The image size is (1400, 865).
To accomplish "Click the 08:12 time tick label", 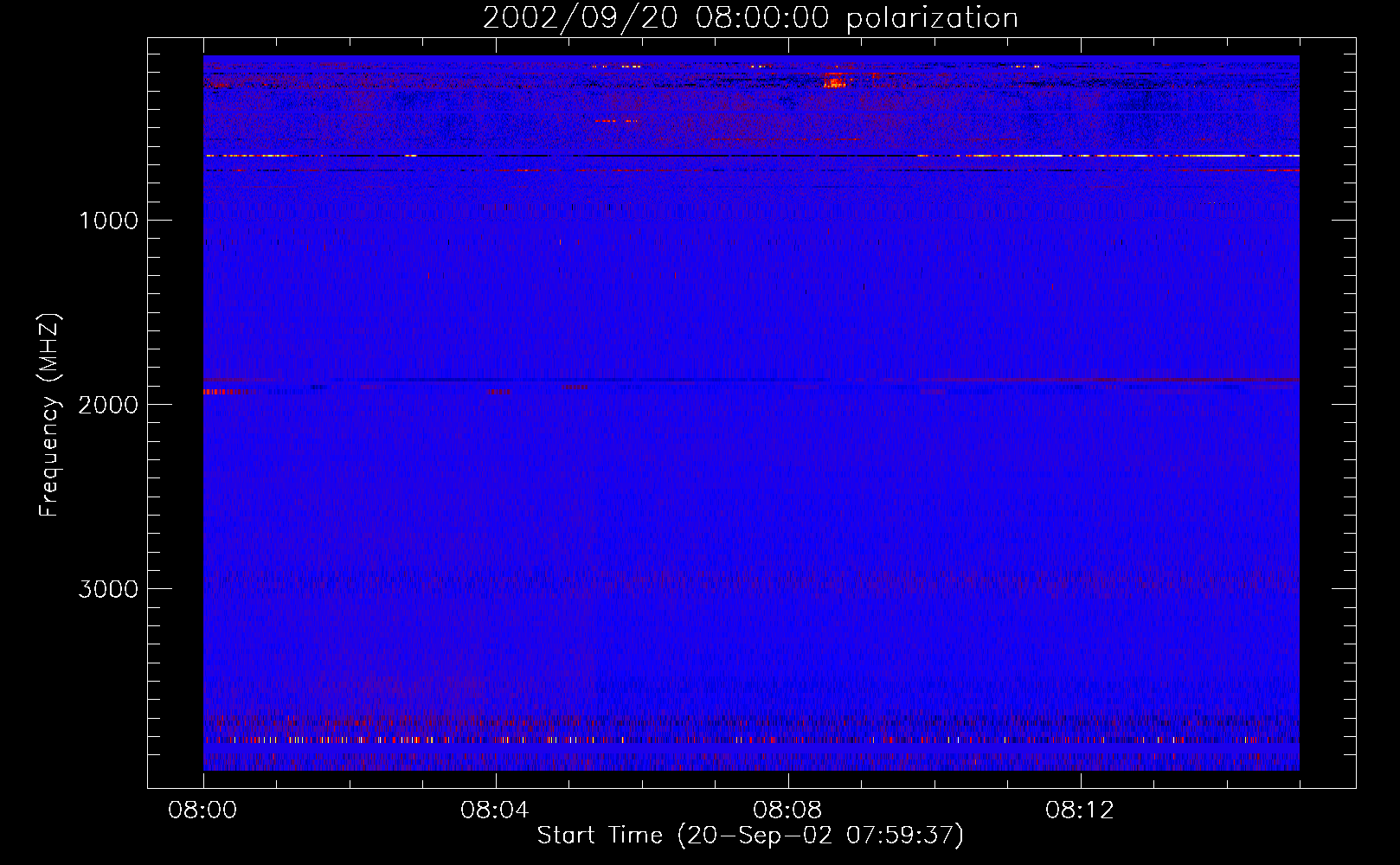I will click(1080, 811).
